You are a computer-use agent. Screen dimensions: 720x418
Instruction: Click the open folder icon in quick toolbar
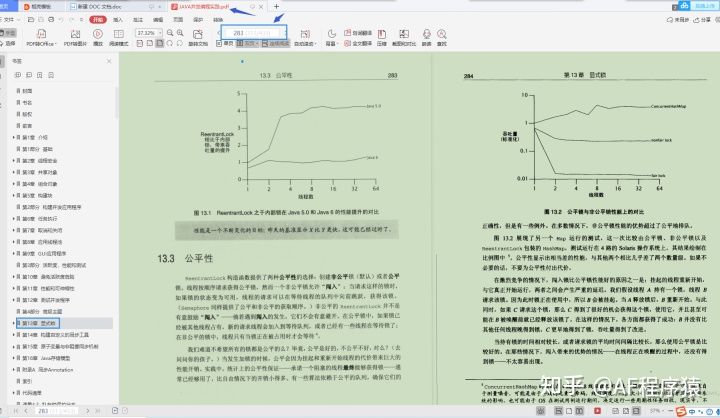pyautogui.click(x=31, y=20)
